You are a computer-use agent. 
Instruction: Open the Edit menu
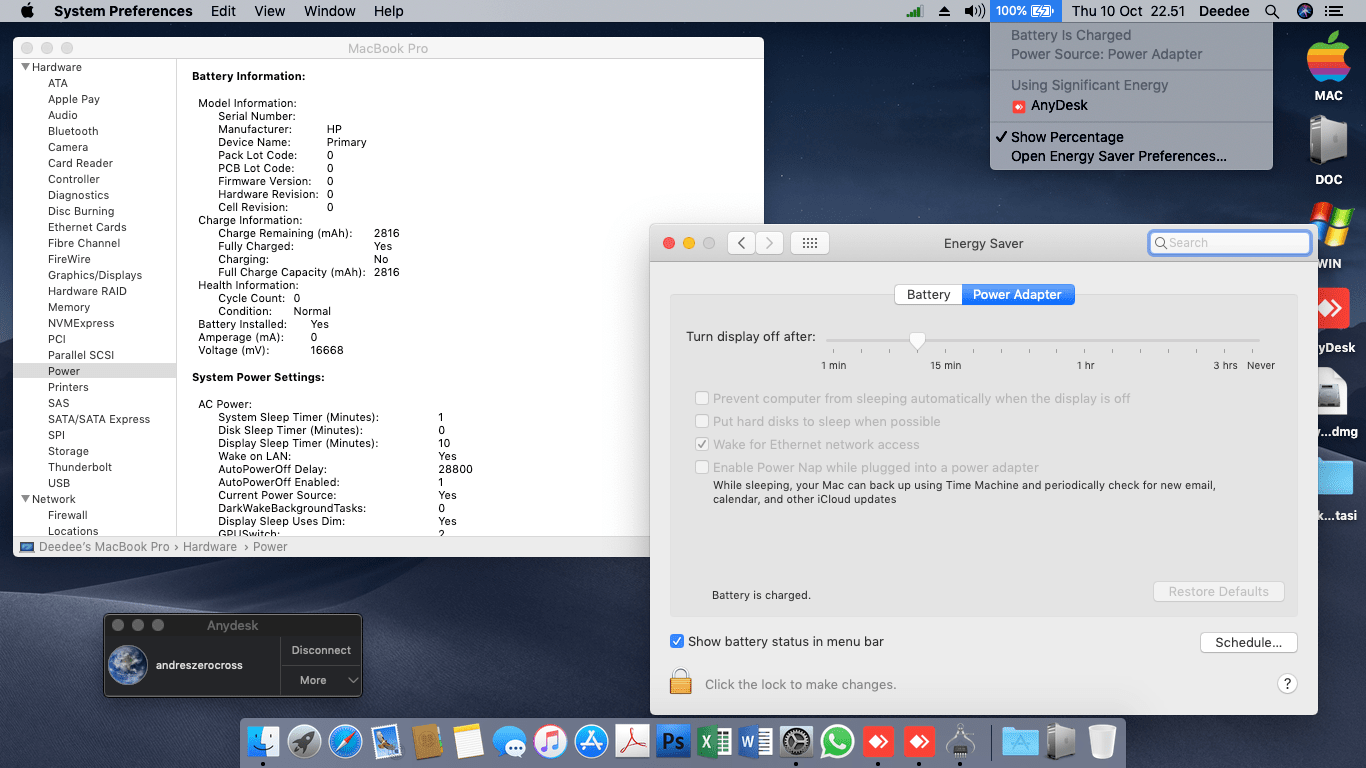(224, 11)
